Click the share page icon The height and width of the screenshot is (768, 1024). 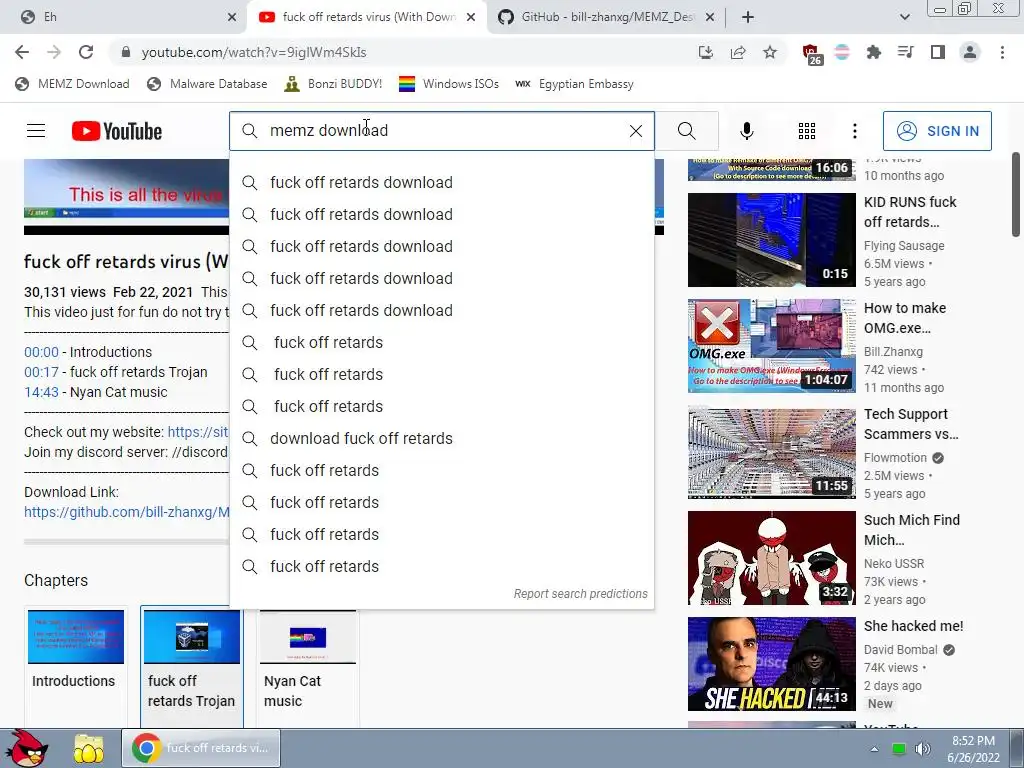coord(738,52)
